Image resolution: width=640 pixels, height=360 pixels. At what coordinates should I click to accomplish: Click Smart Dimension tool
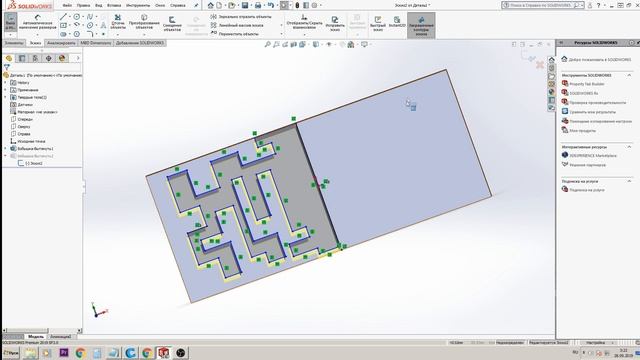pyautogui.click(x=38, y=22)
